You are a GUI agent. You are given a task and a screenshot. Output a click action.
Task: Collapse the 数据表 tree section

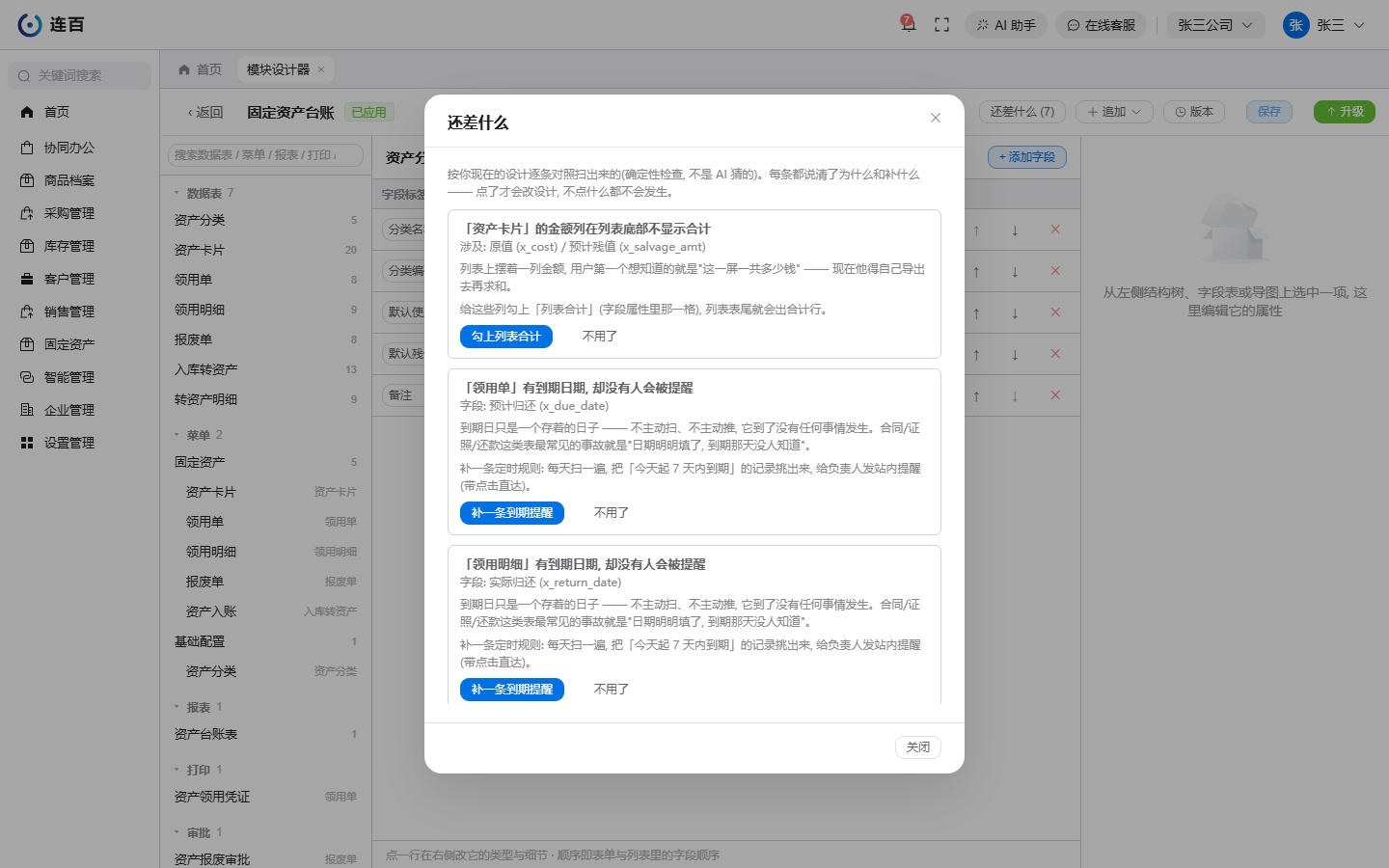pyautogui.click(x=177, y=193)
